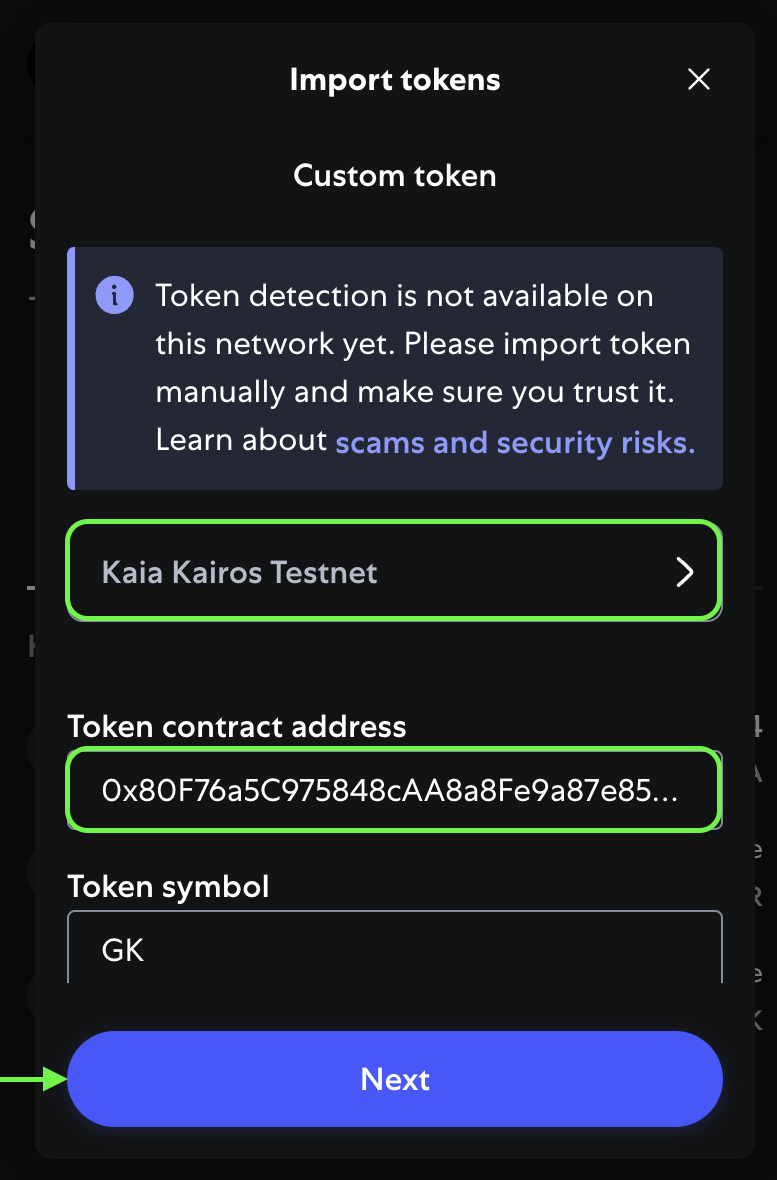Click the purple accent bar of the notice
This screenshot has width=777, height=1180.
(71, 368)
